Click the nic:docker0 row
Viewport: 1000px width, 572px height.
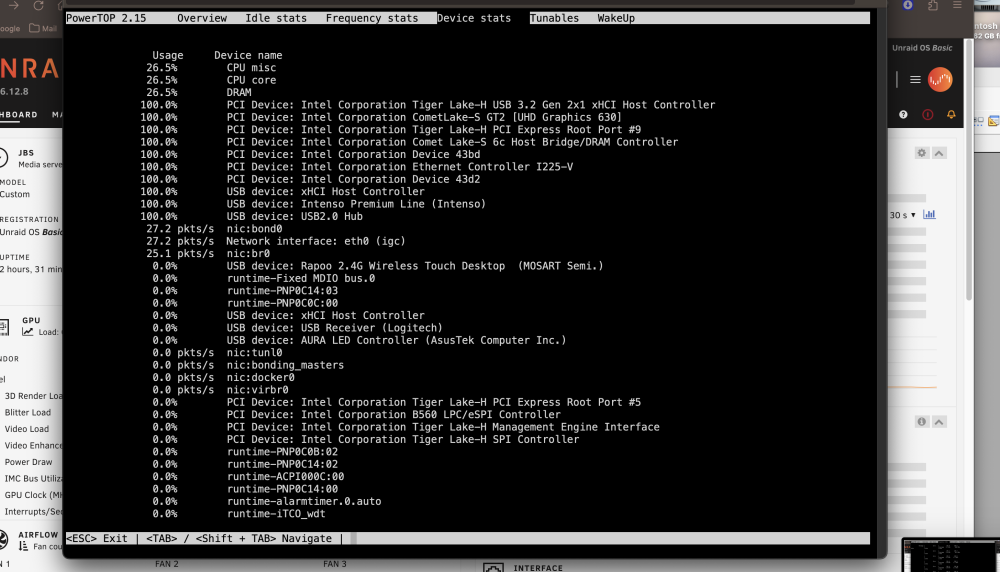(x=223, y=378)
